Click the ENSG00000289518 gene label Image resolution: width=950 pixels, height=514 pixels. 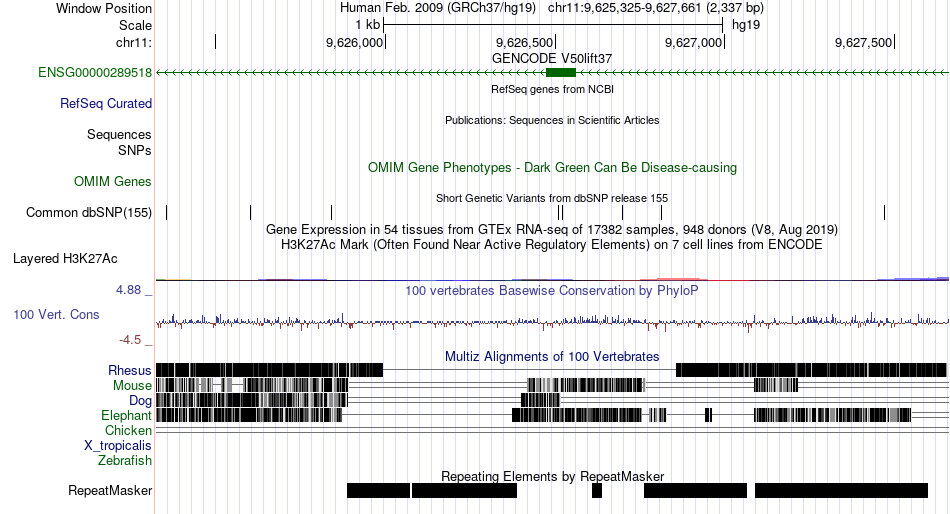pyautogui.click(x=95, y=73)
